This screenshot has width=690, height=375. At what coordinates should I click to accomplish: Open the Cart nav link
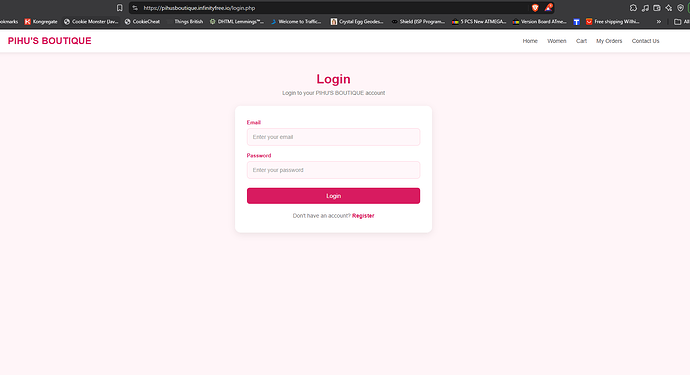click(x=581, y=41)
